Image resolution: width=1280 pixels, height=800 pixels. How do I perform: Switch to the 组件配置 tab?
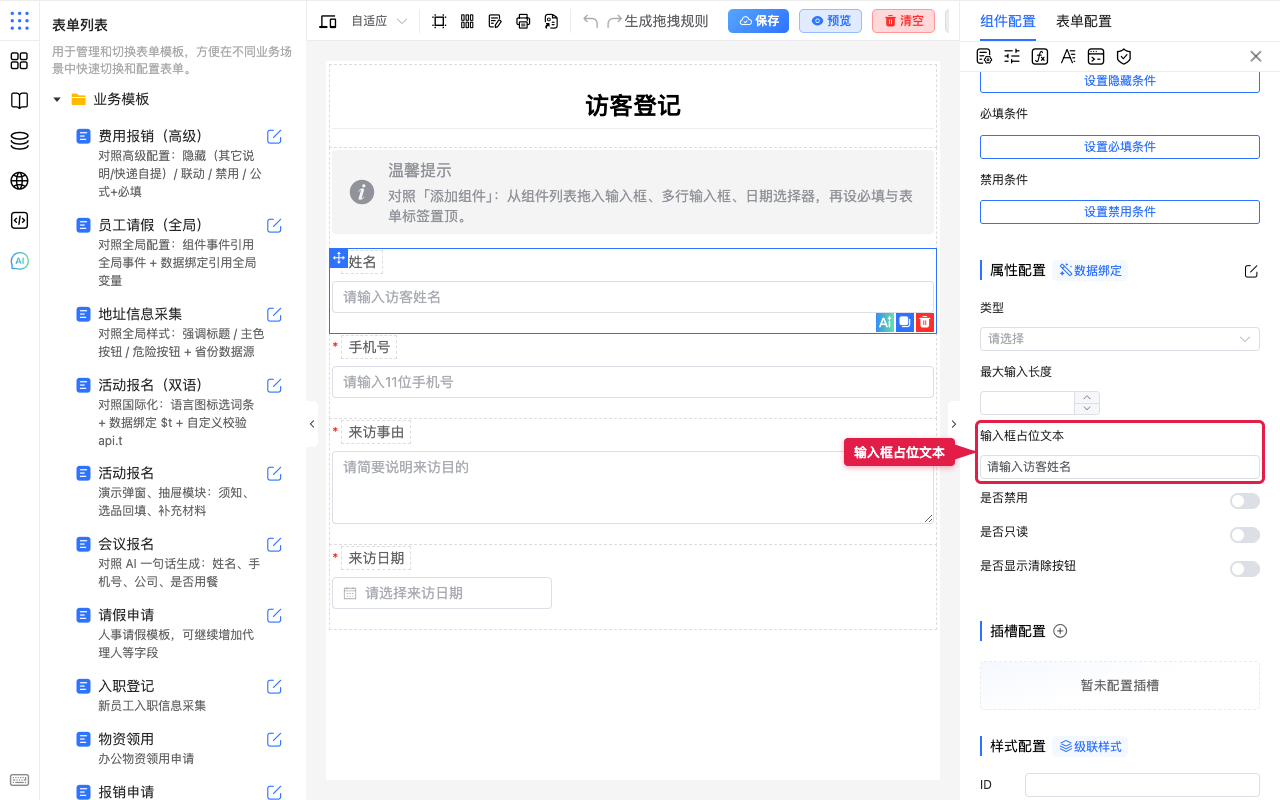pos(1008,21)
